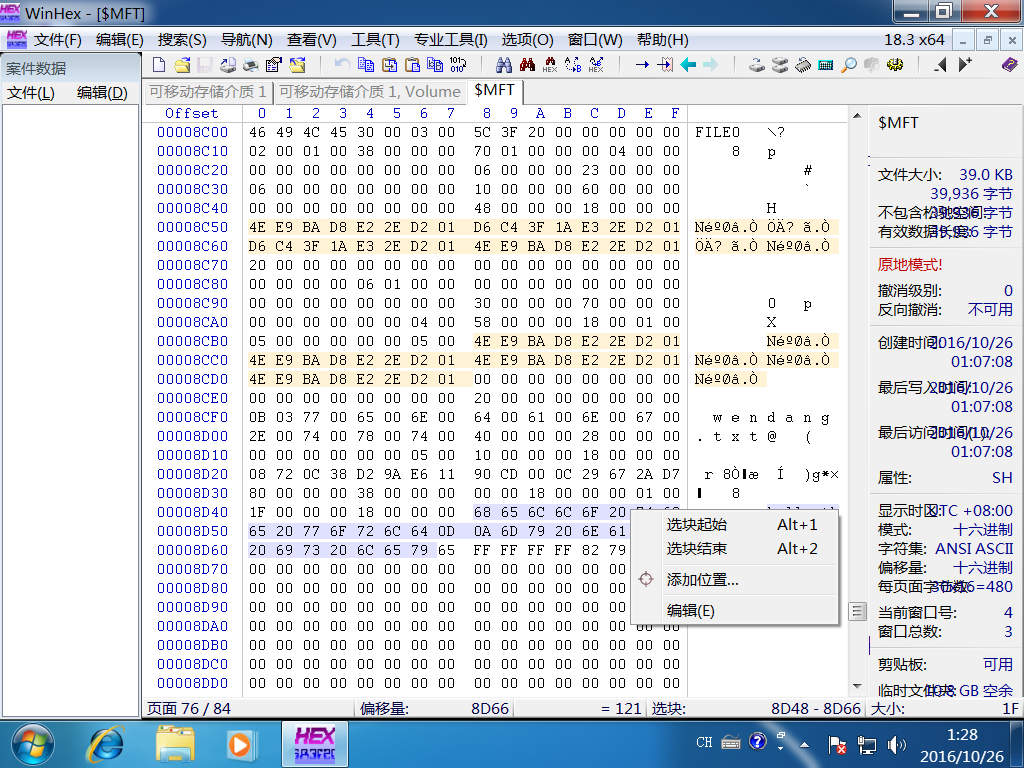
Task: Open the 文件(F) menu
Action: [x=57, y=40]
